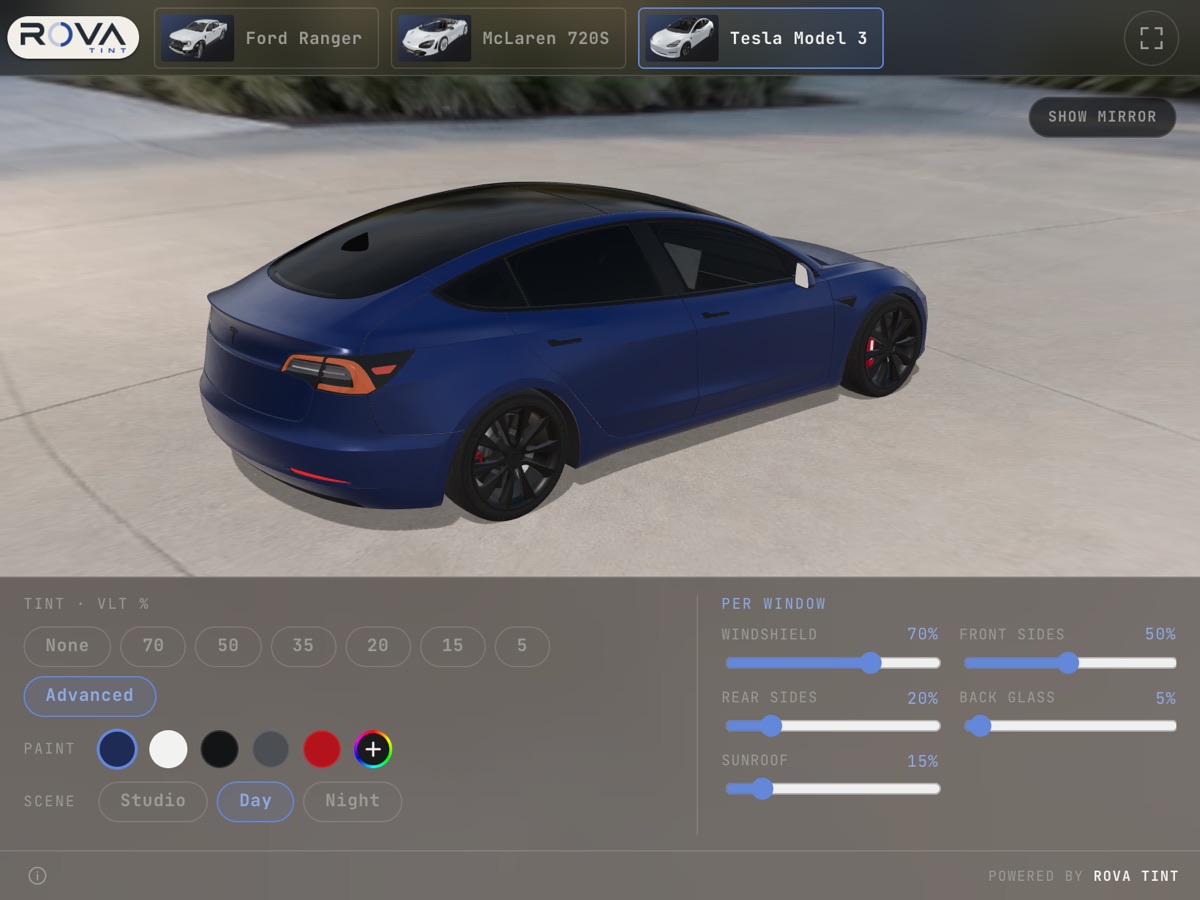Screen dimensions: 1200x900
Task: Click the Windshield 70% value
Action: click(922, 635)
